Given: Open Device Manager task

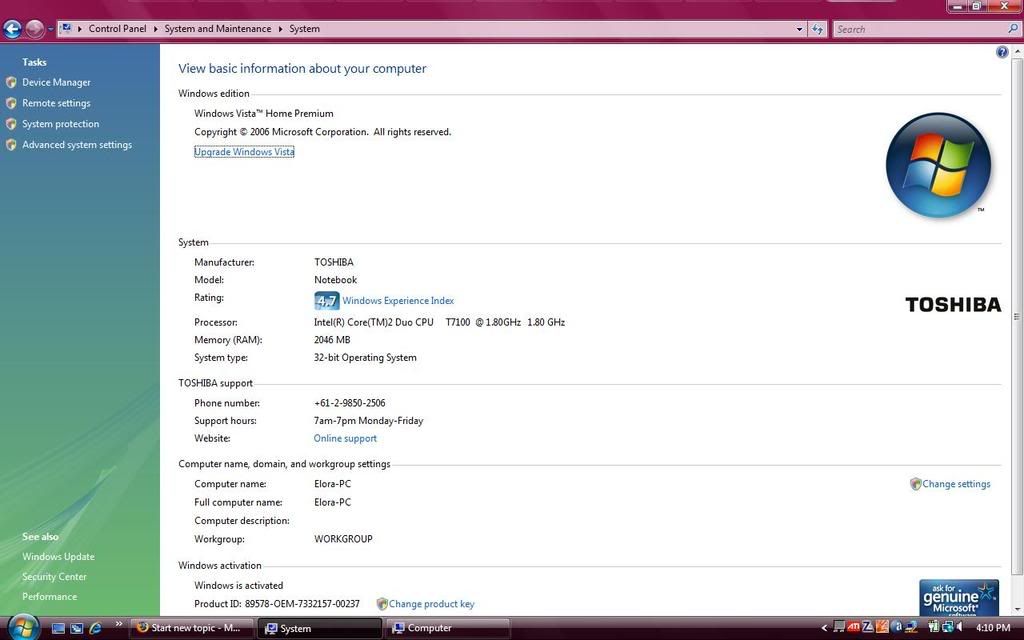Looking at the screenshot, I should click(x=56, y=82).
